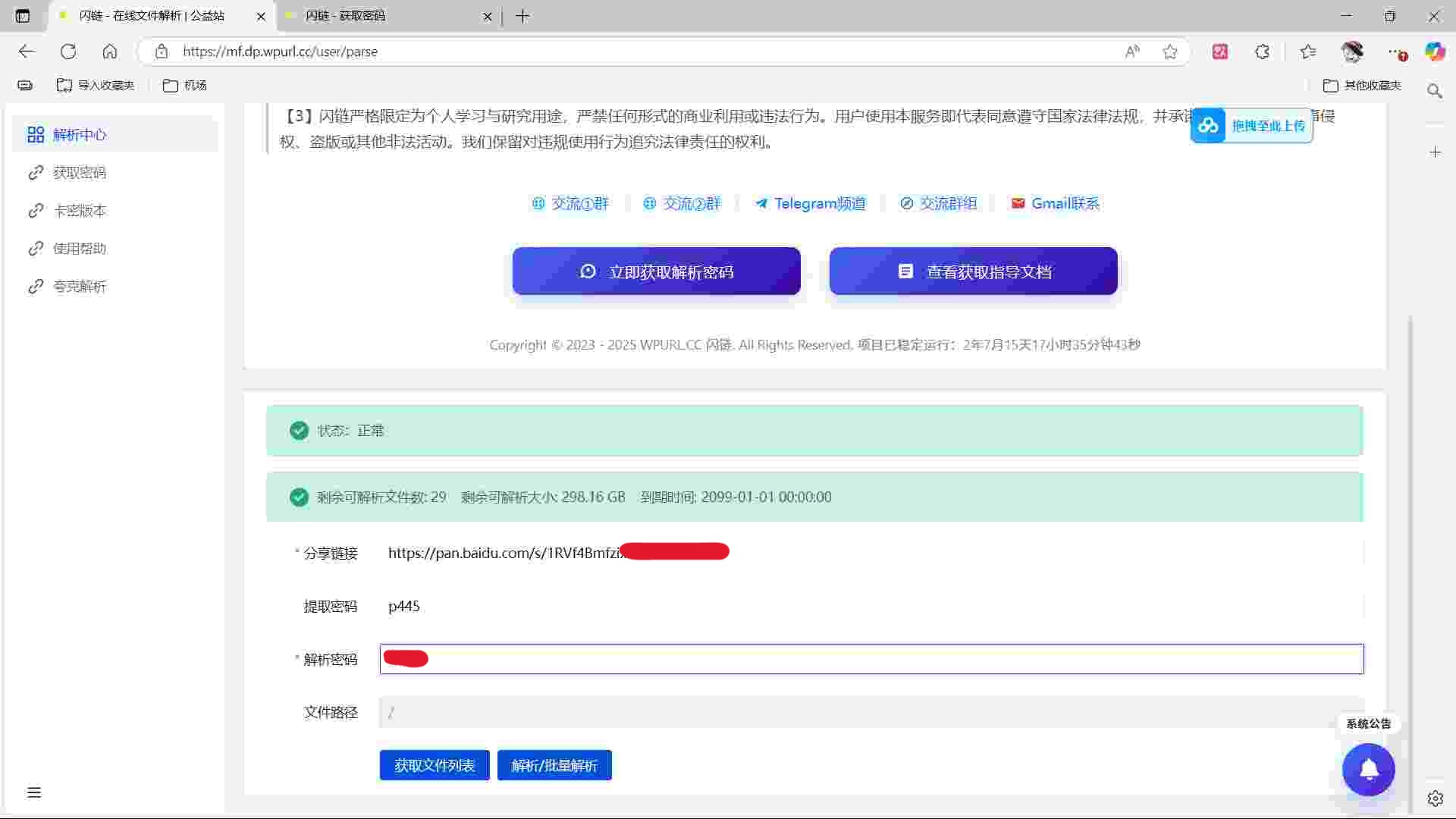Click the home icon in toolbar

tap(110, 52)
